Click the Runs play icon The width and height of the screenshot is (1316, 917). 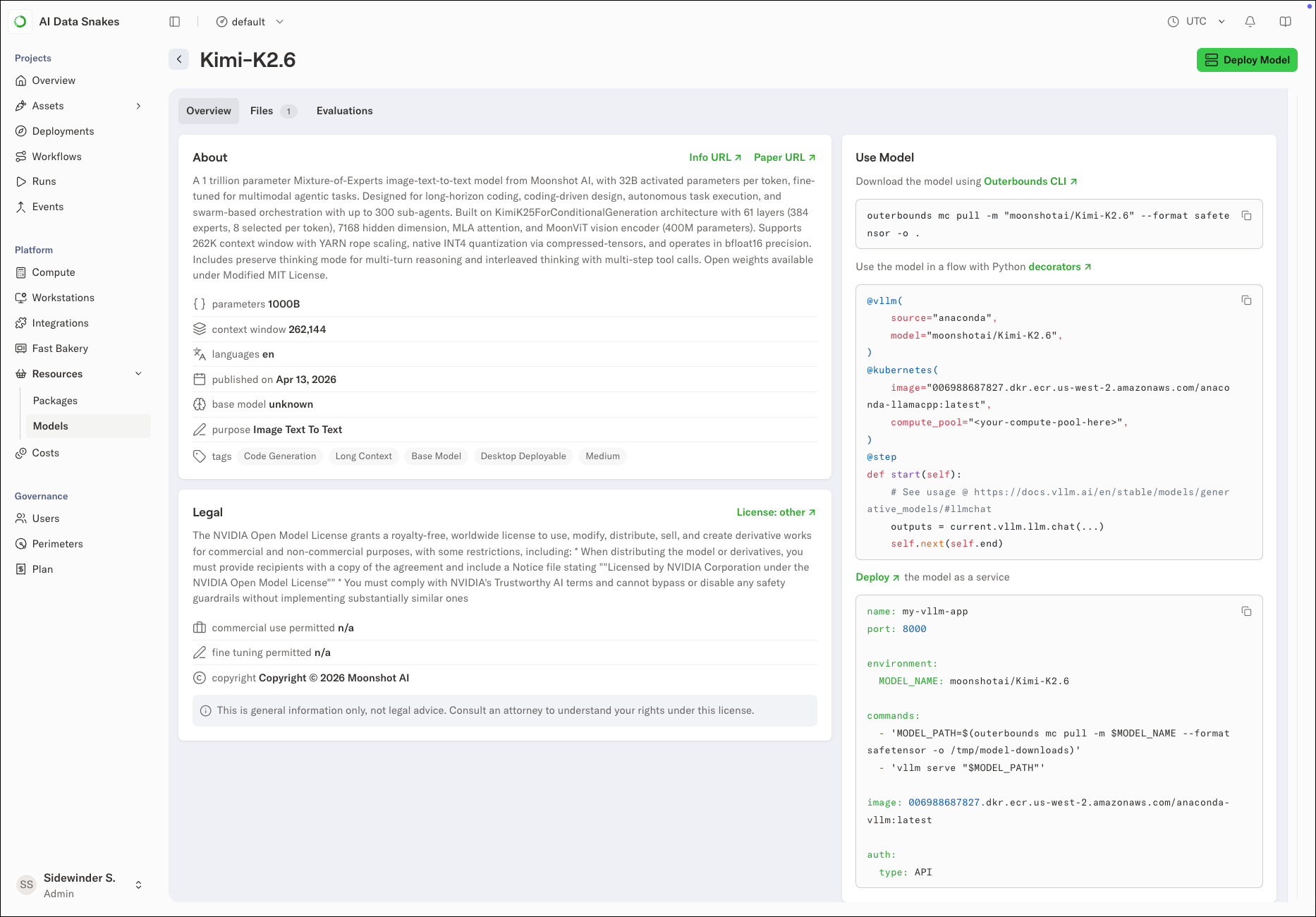[x=21, y=181]
